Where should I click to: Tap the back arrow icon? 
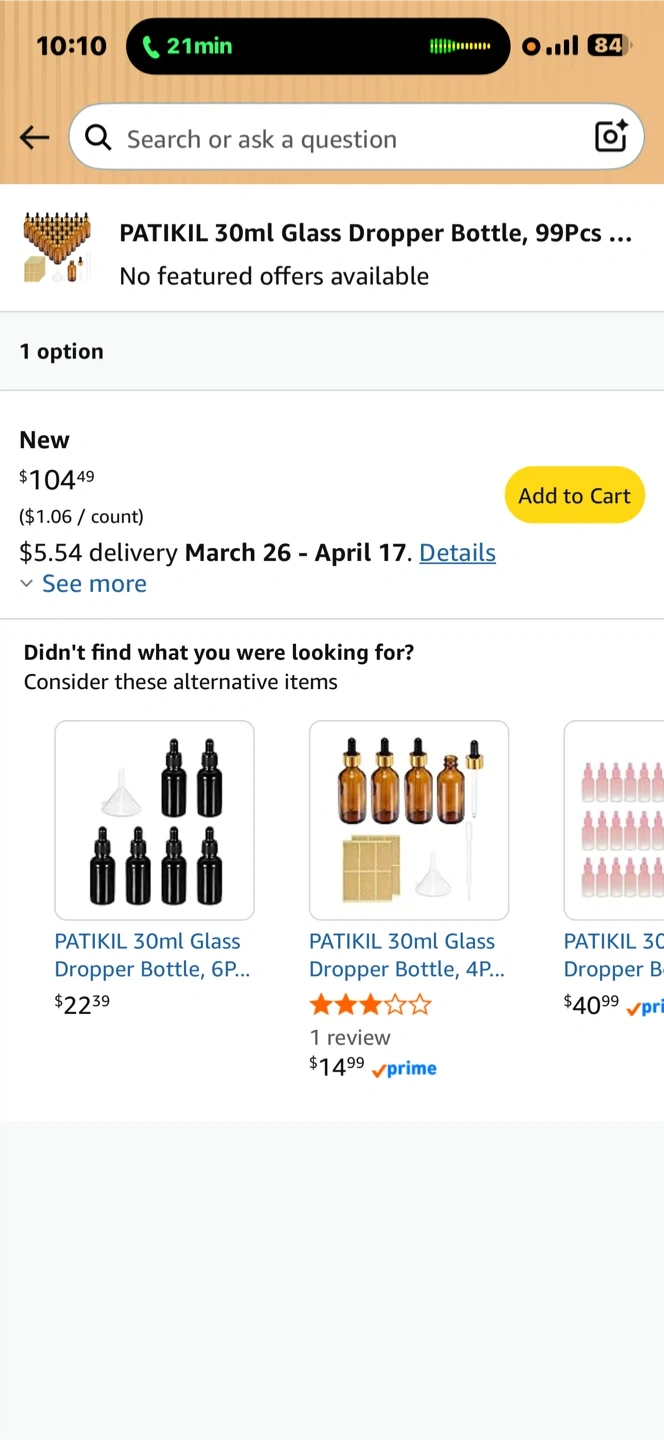point(34,138)
